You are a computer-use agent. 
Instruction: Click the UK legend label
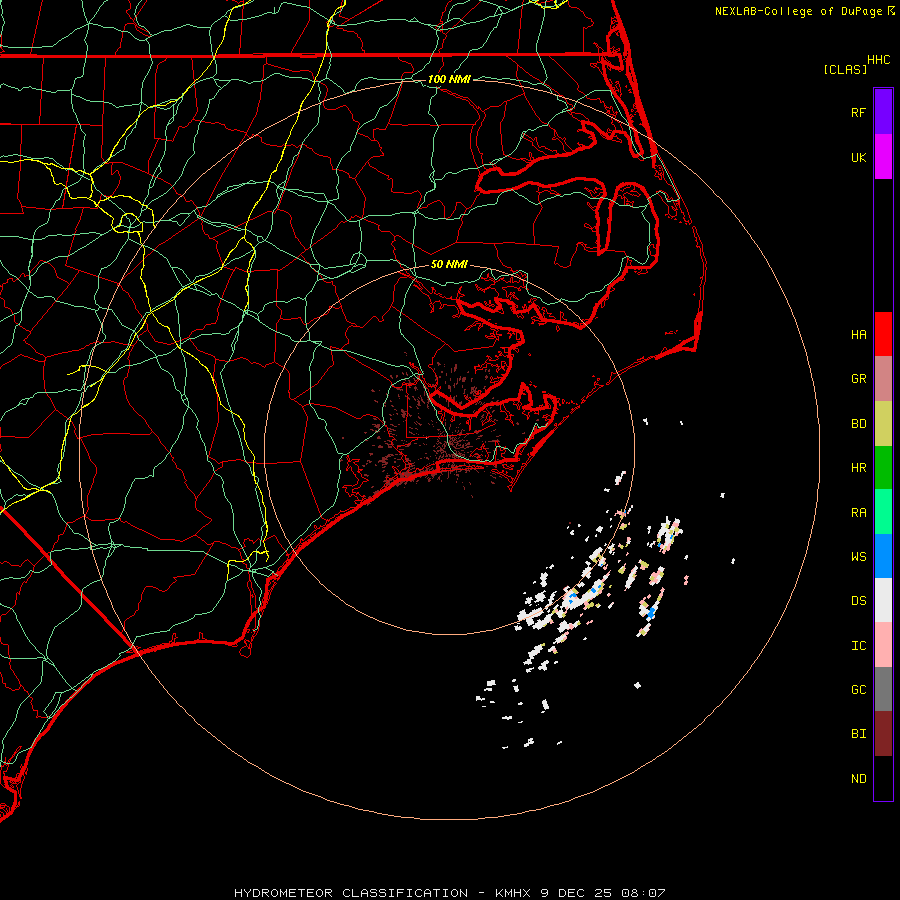coord(858,157)
